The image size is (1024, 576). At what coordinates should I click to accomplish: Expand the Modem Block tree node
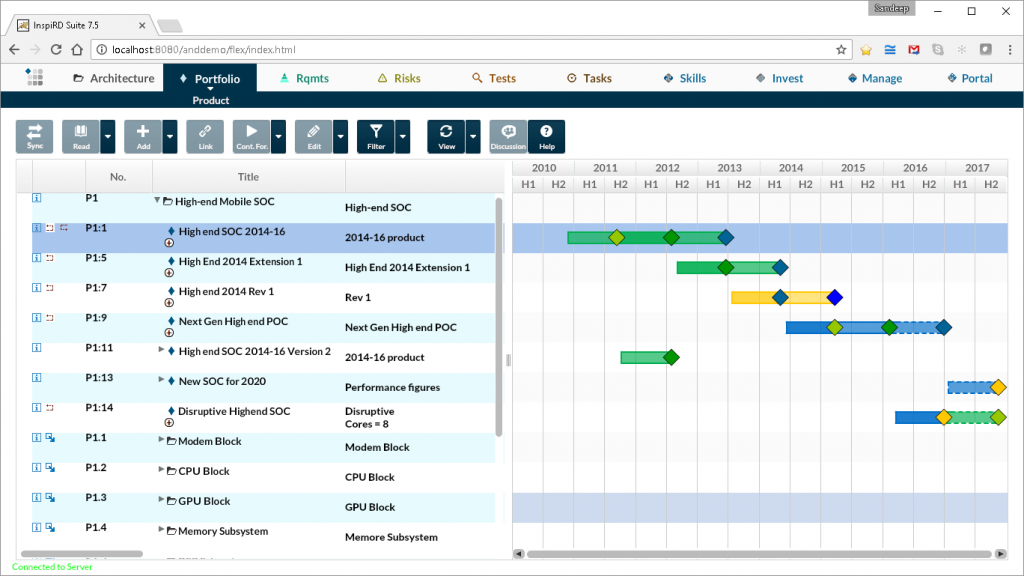pos(162,440)
